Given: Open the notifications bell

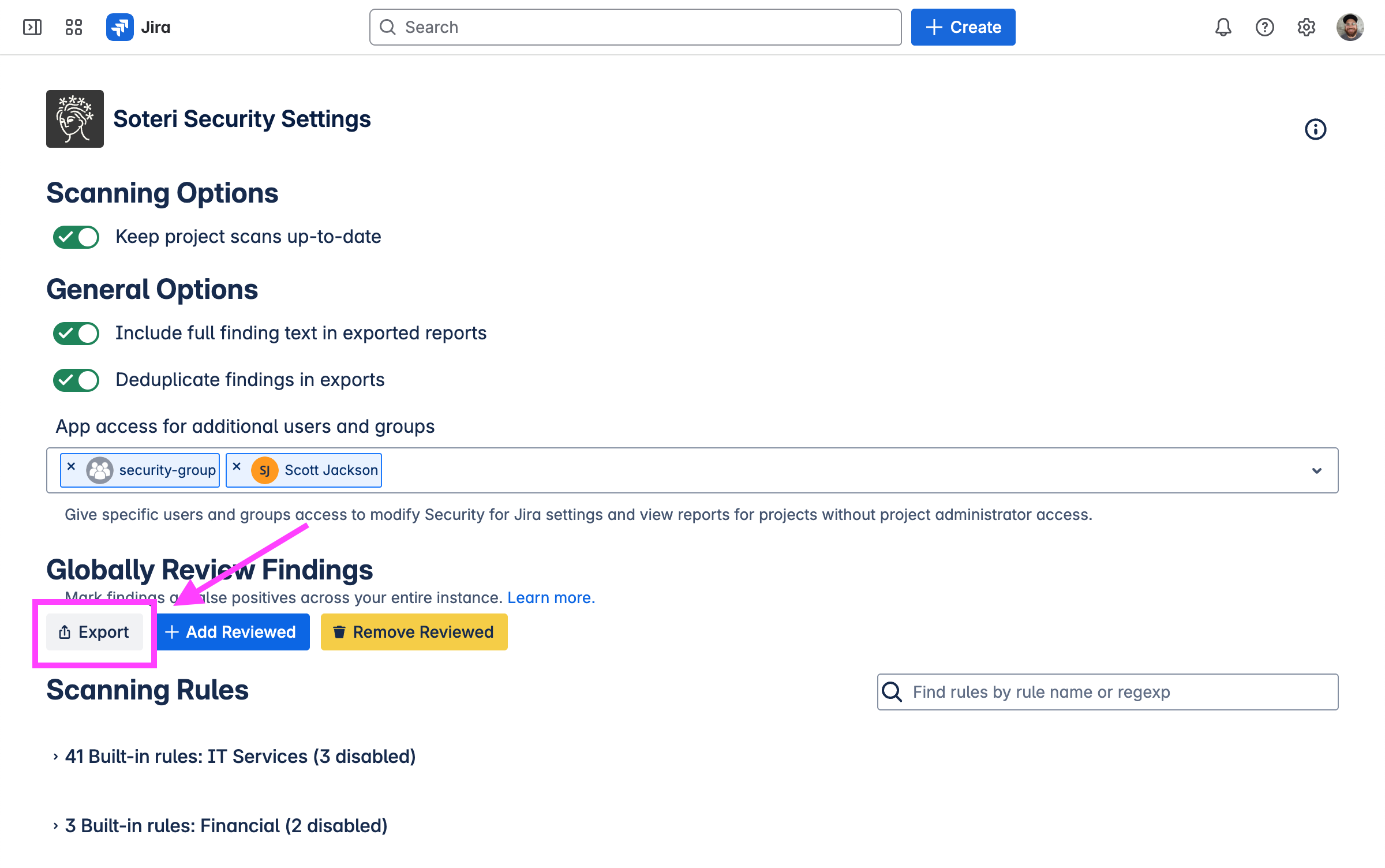Looking at the screenshot, I should 1223,27.
